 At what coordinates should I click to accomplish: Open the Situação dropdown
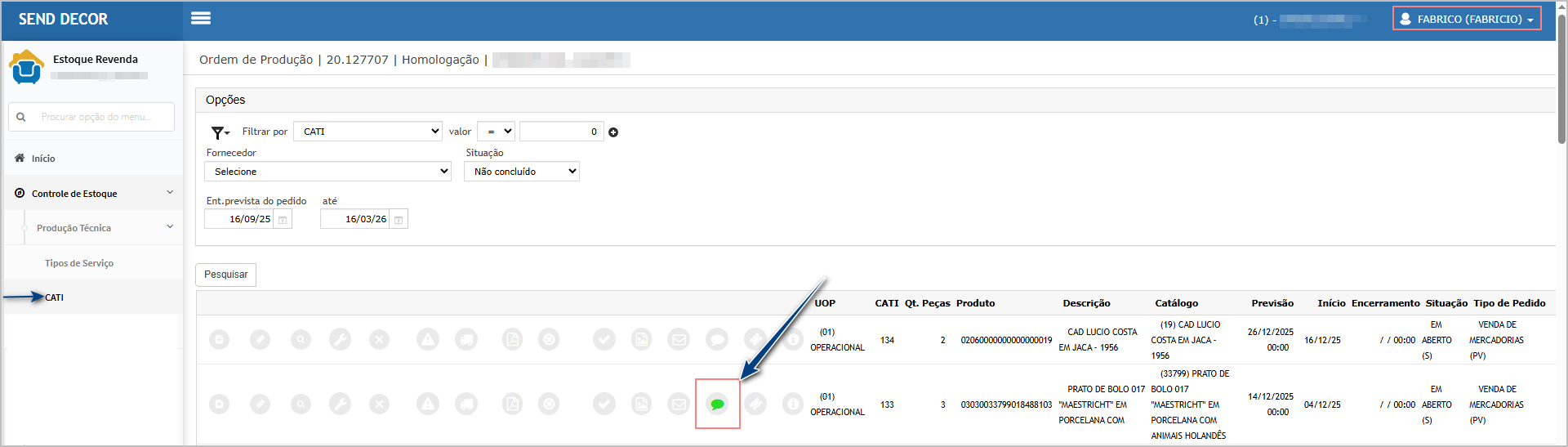521,172
